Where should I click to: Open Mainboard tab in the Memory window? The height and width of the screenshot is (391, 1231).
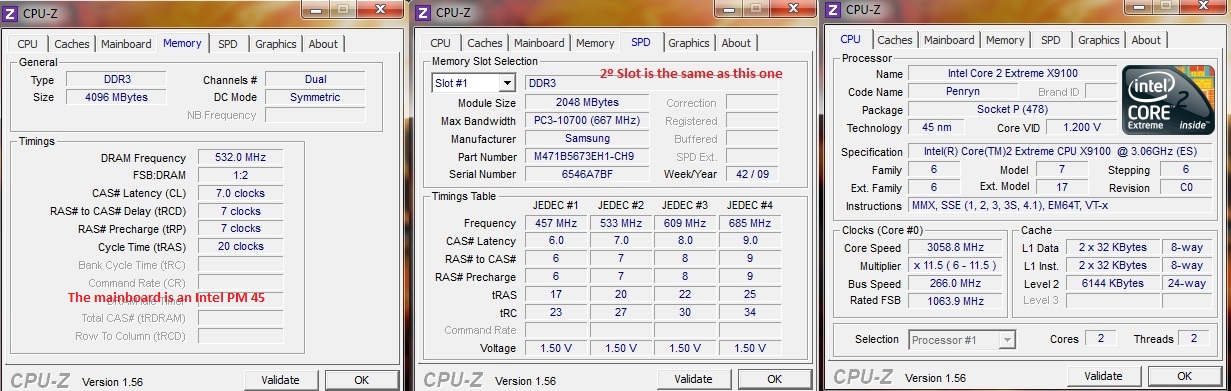tap(126, 44)
